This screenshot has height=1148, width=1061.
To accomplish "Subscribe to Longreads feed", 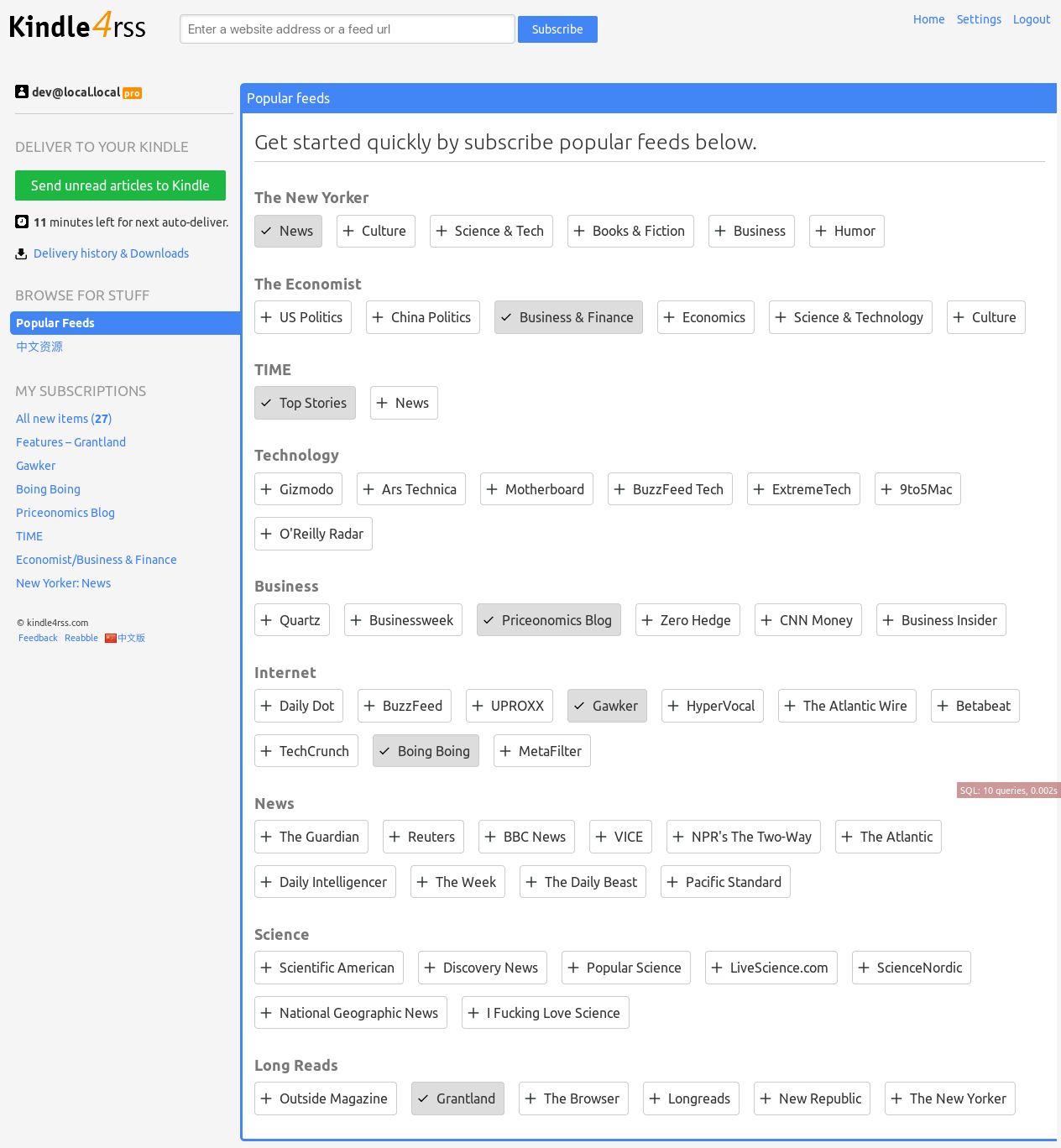I will coord(691,1098).
